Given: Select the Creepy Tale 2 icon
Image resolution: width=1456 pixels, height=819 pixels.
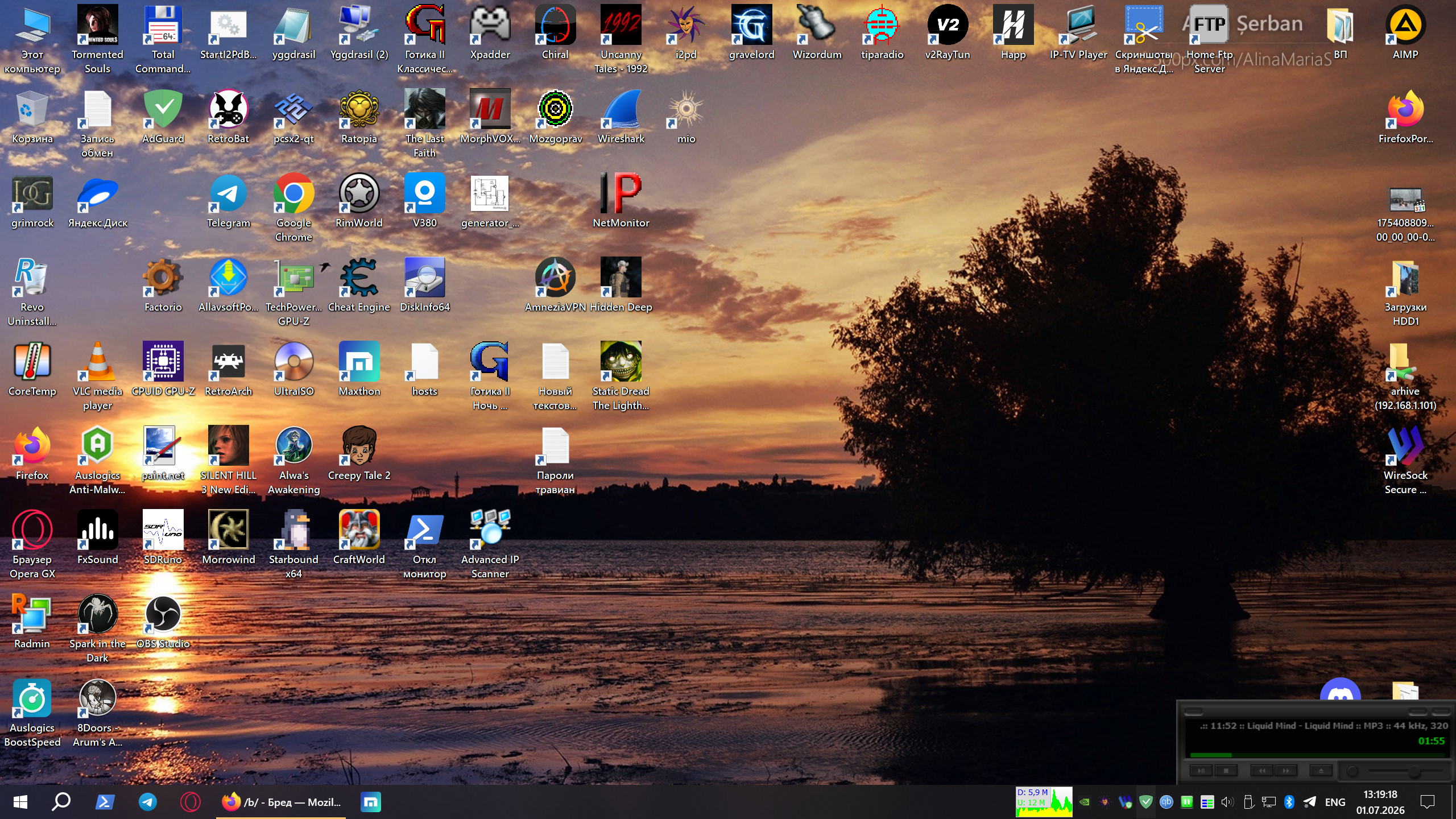Looking at the screenshot, I should click(x=359, y=454).
